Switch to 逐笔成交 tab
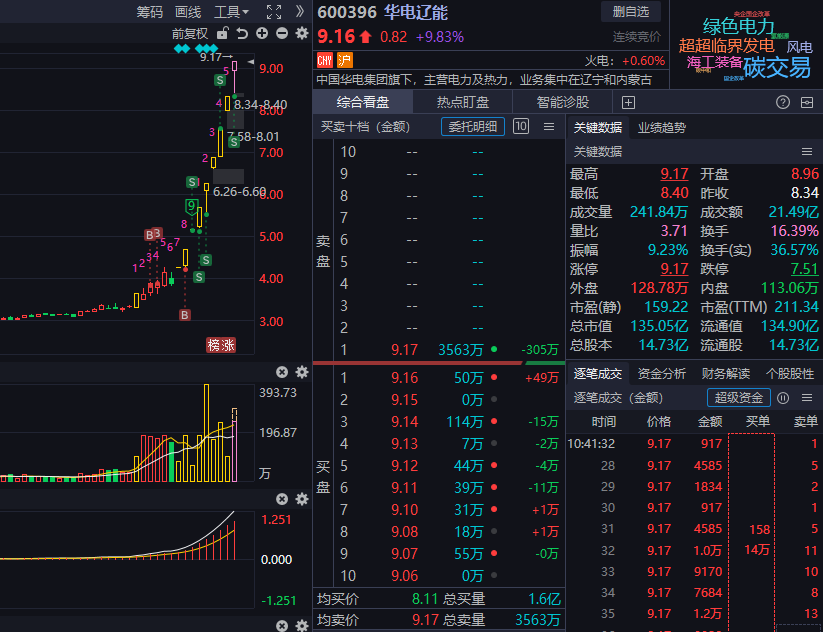823x632 pixels. coord(597,374)
